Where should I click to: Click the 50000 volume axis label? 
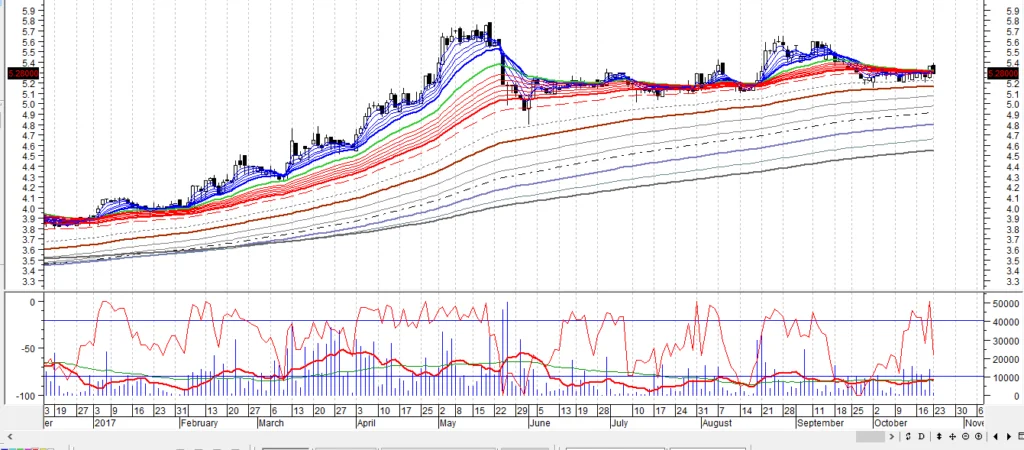(1001, 302)
